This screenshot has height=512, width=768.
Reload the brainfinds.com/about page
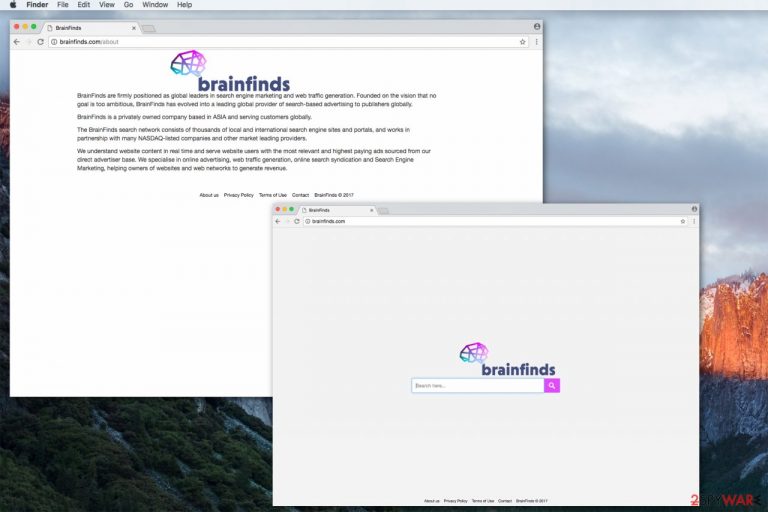41,42
